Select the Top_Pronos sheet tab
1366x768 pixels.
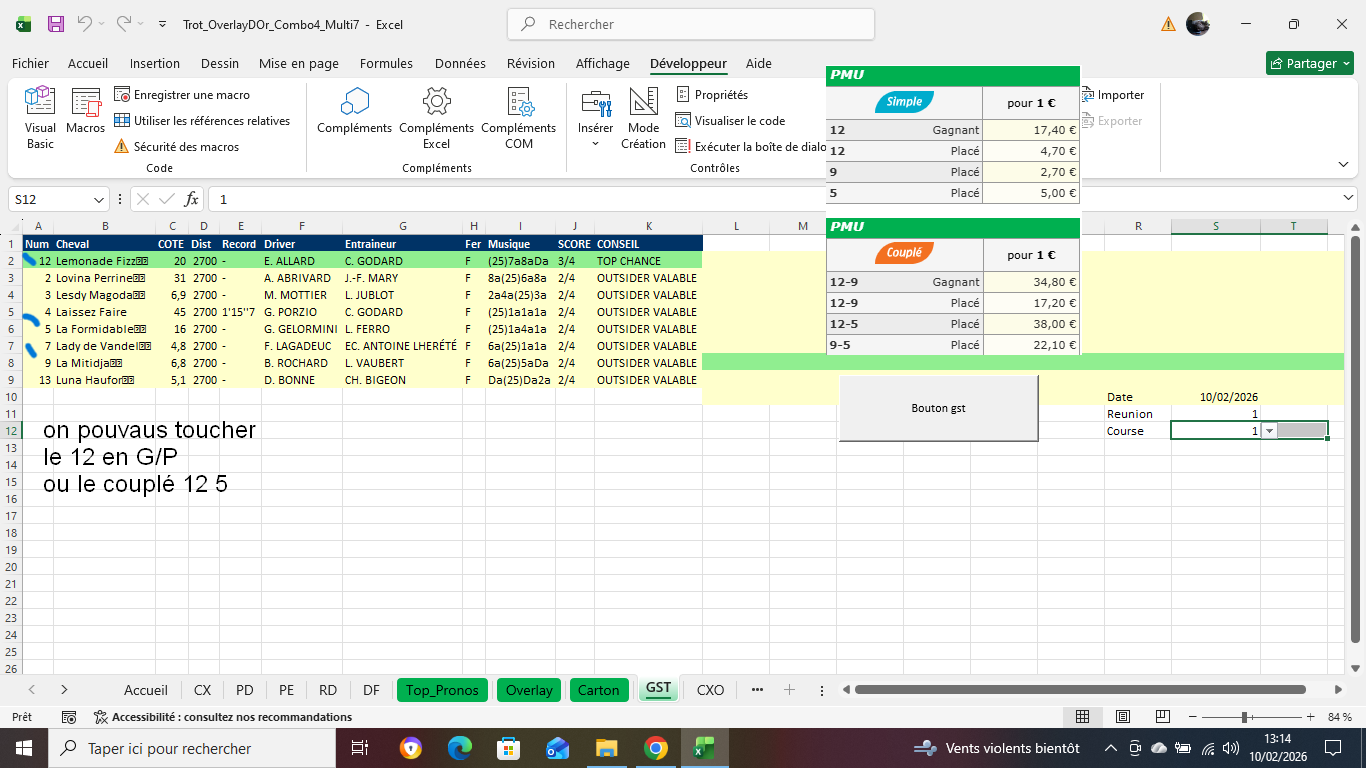click(443, 690)
